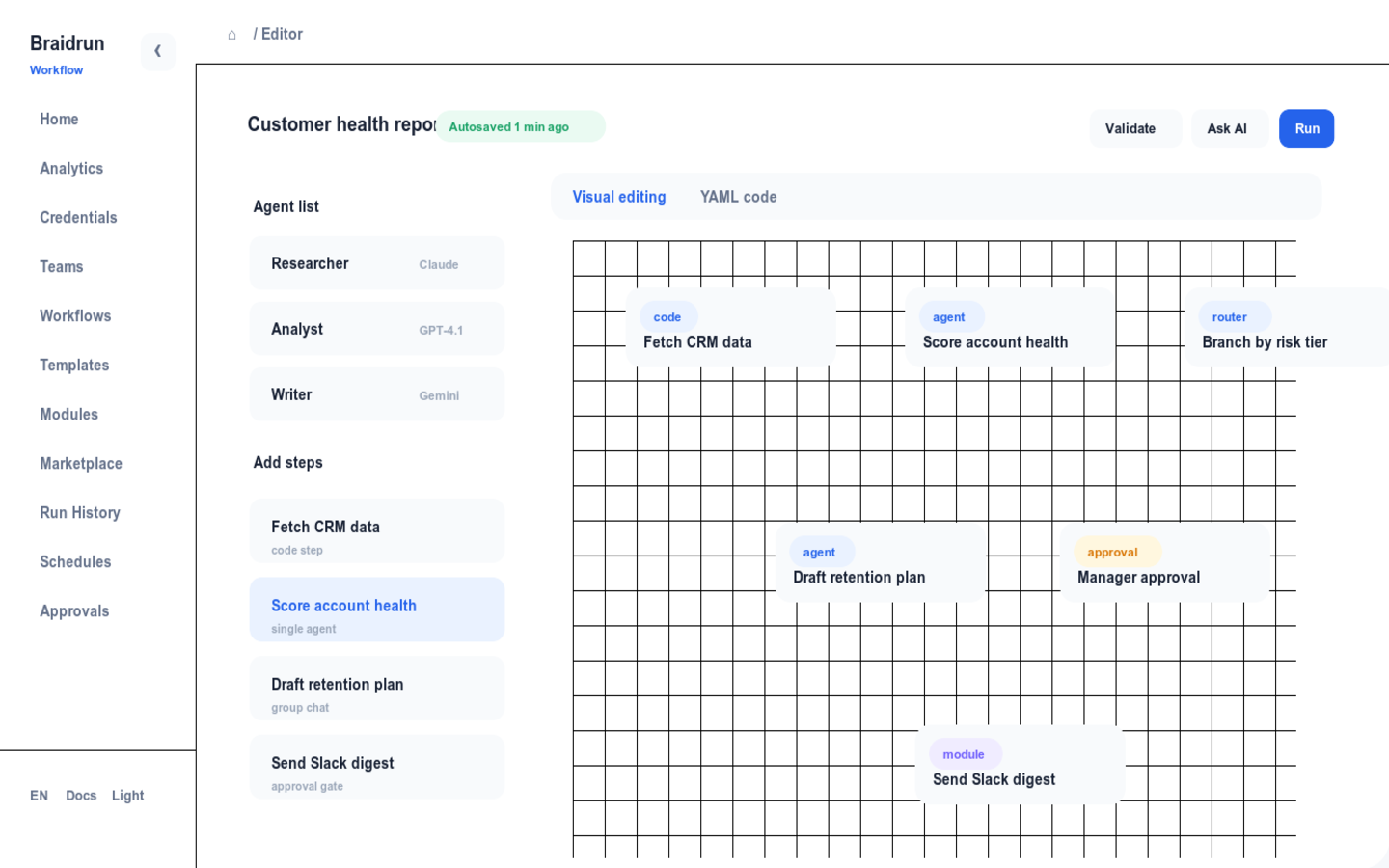
Task: Select the router badge on Branch by risk tier
Action: pyautogui.click(x=1230, y=317)
